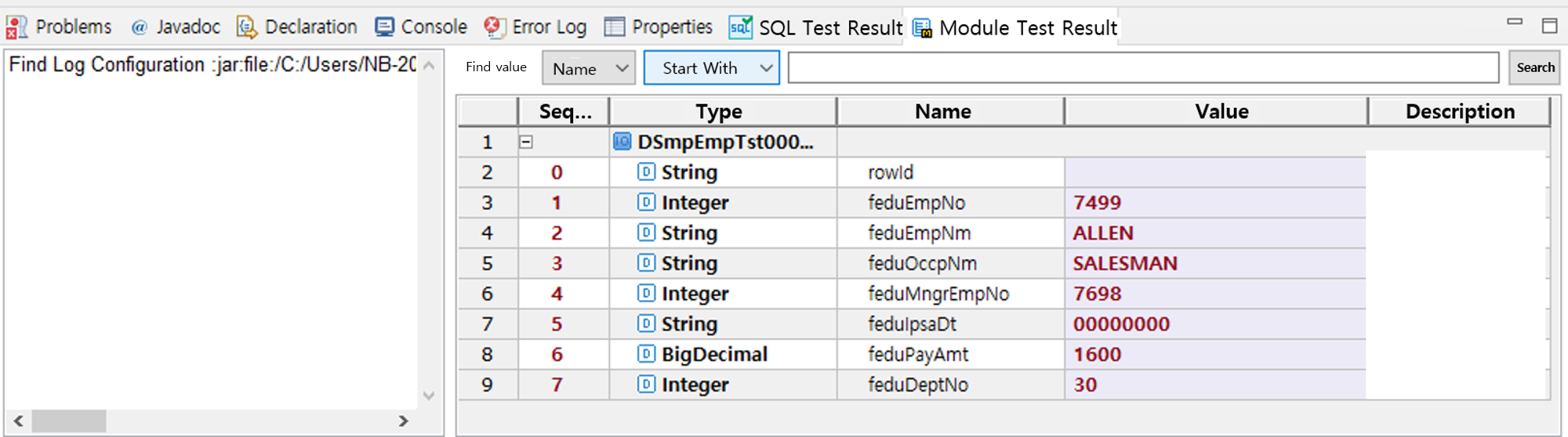The height and width of the screenshot is (437, 1568).
Task: Open the Console tab
Action: point(433,27)
